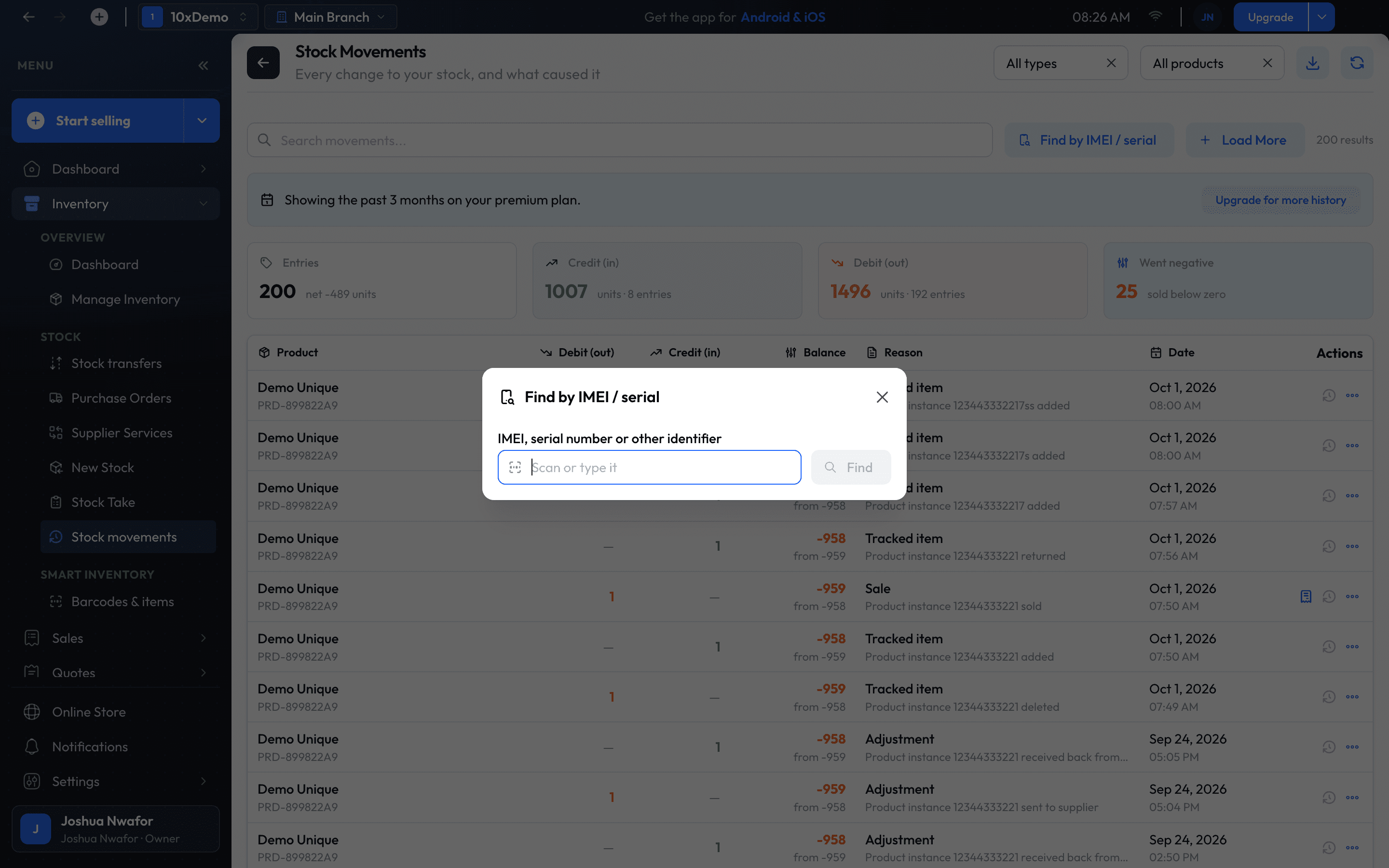This screenshot has width=1389, height=868.
Task: Navigate back with top bar arrow
Action: [x=29, y=17]
